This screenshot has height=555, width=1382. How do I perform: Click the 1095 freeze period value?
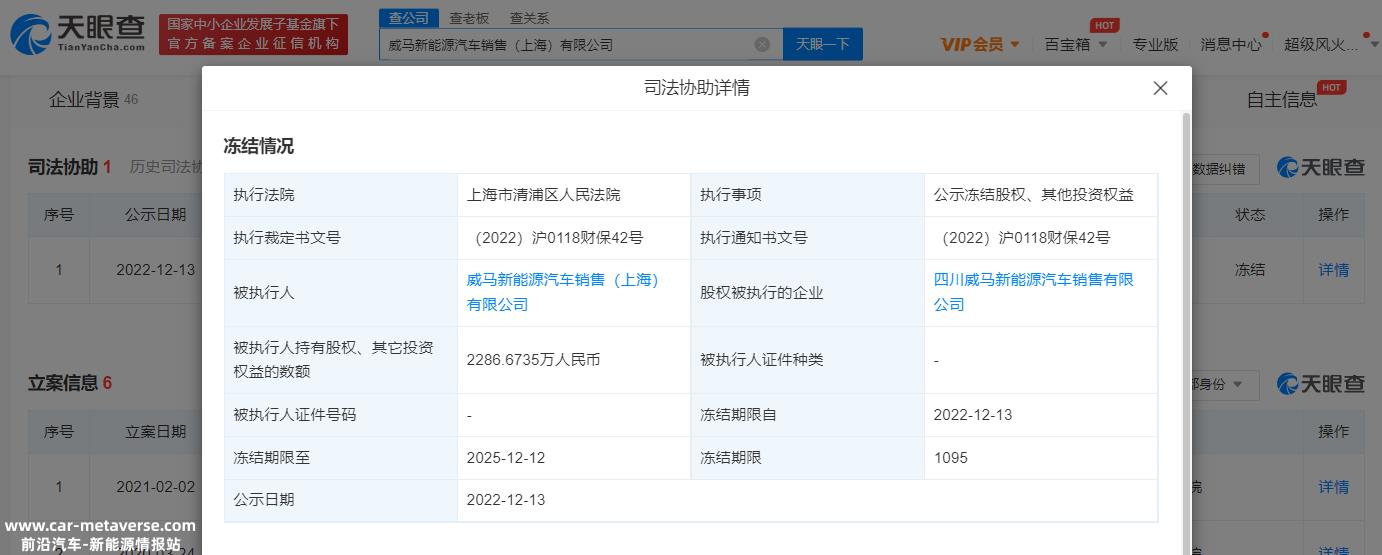[x=950, y=458]
